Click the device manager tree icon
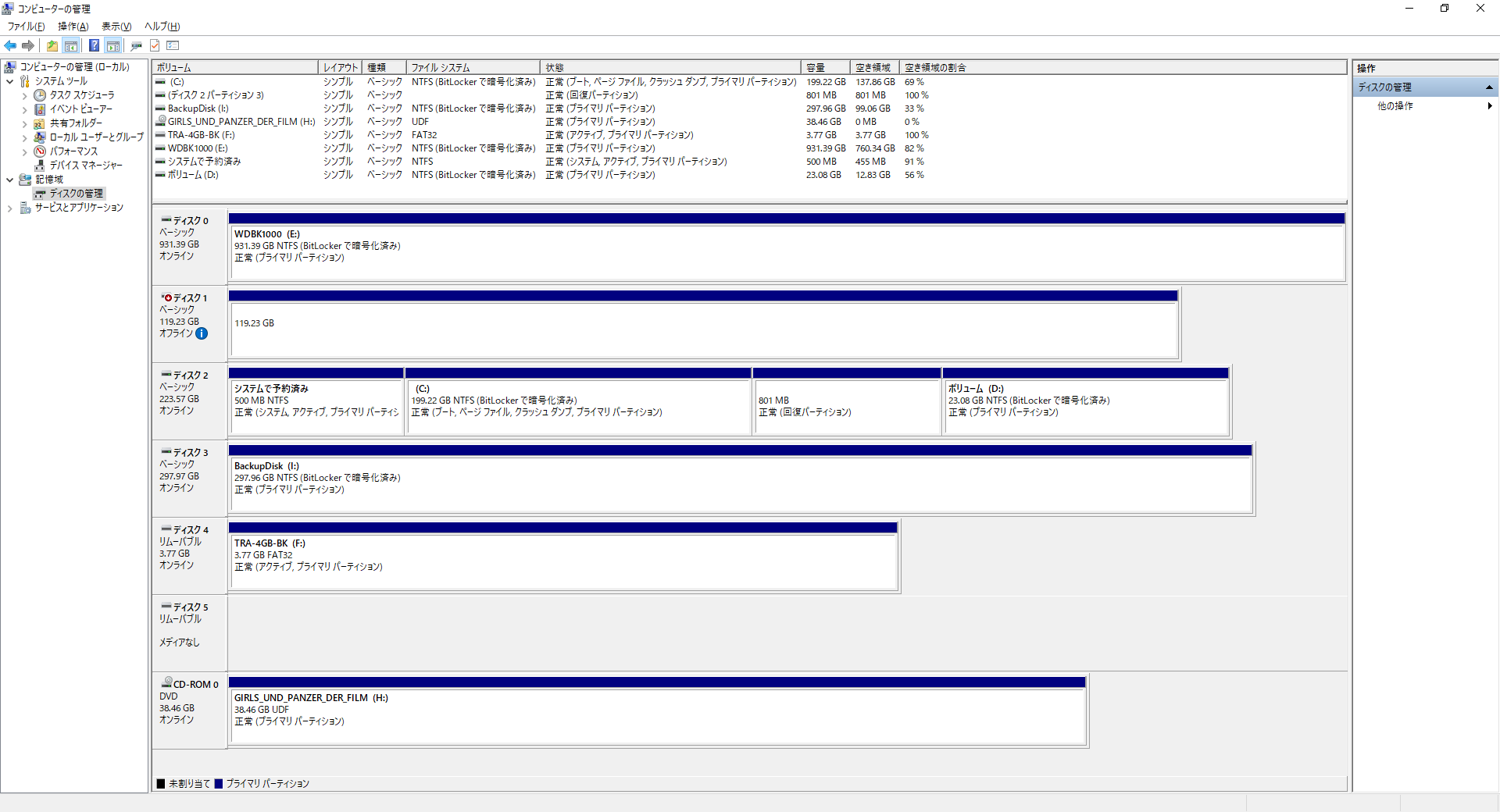 39,165
